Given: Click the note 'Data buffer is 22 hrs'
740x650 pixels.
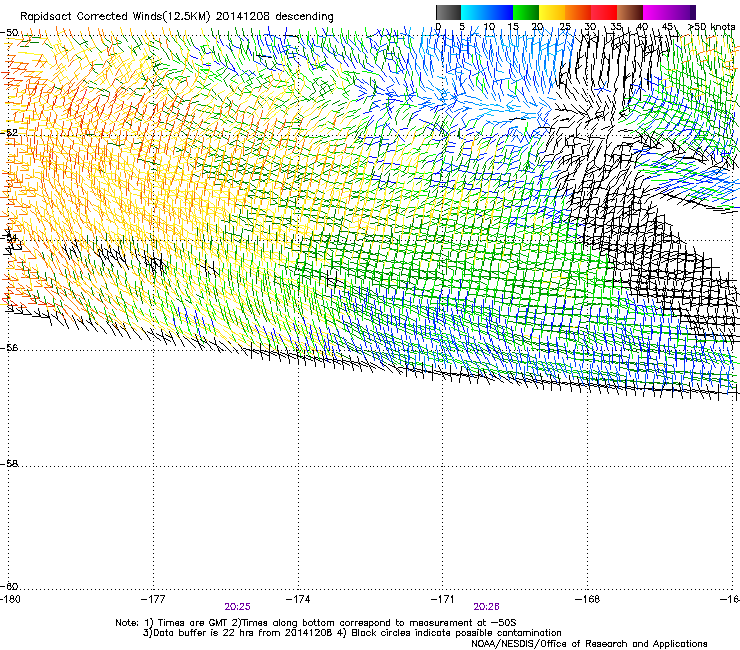Looking at the screenshot, I should pyautogui.click(x=205, y=633).
